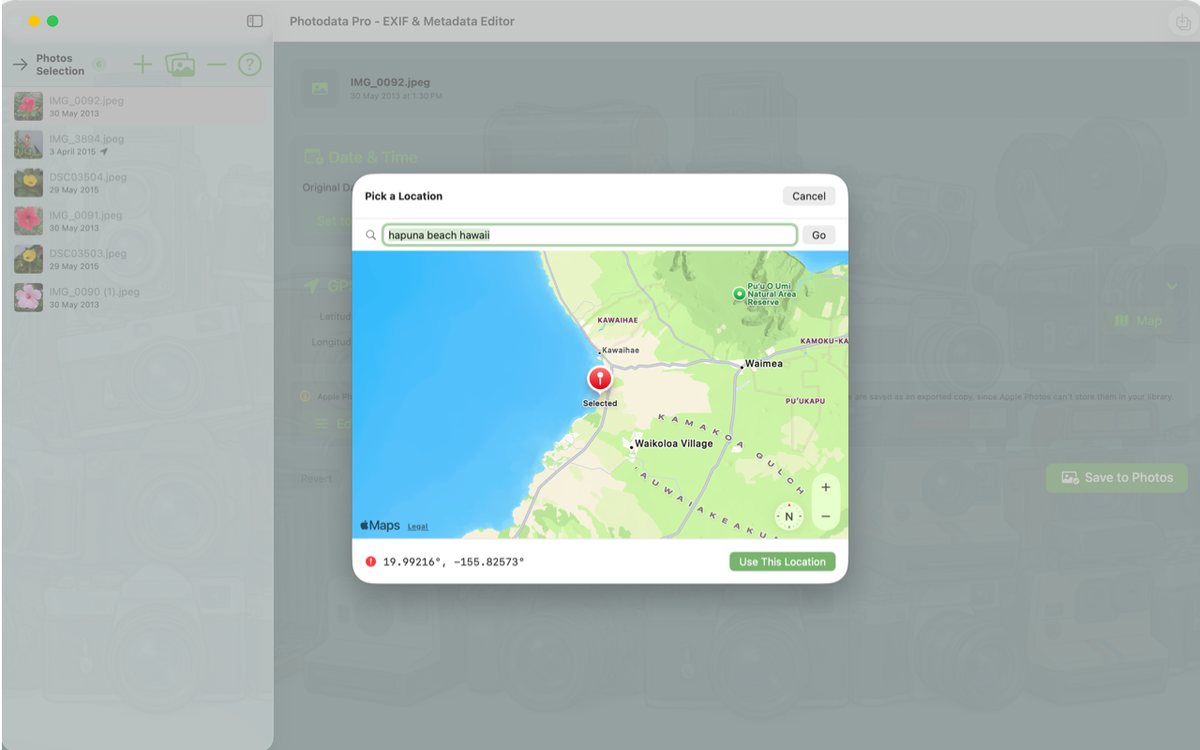
Task: Select IMG_3894.jpeg in the sidebar list
Action: point(137,145)
